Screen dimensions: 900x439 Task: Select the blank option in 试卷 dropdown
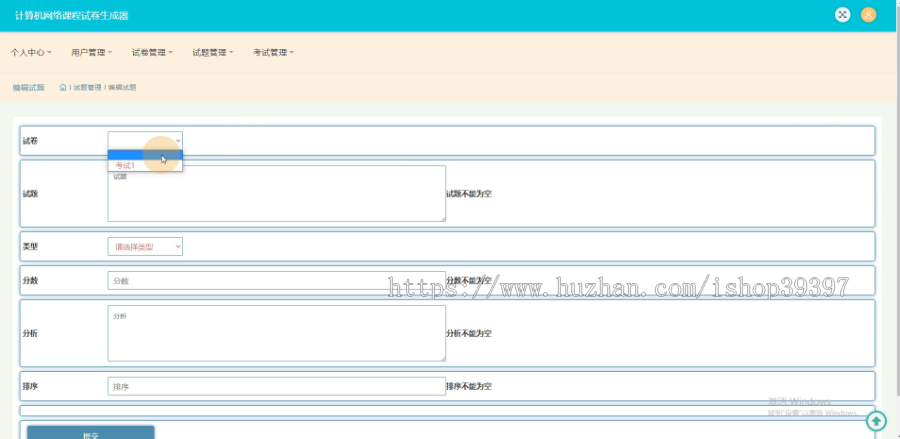coord(145,154)
